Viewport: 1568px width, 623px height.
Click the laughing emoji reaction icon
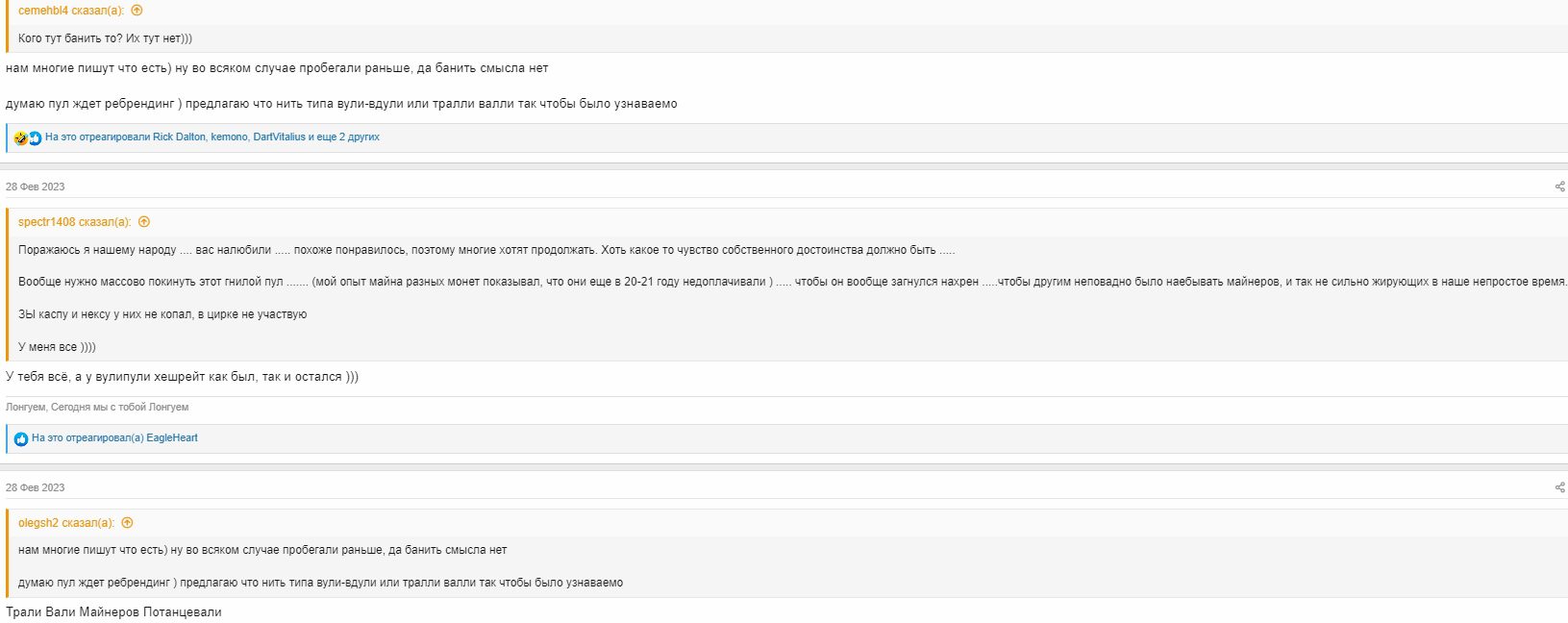click(21, 138)
